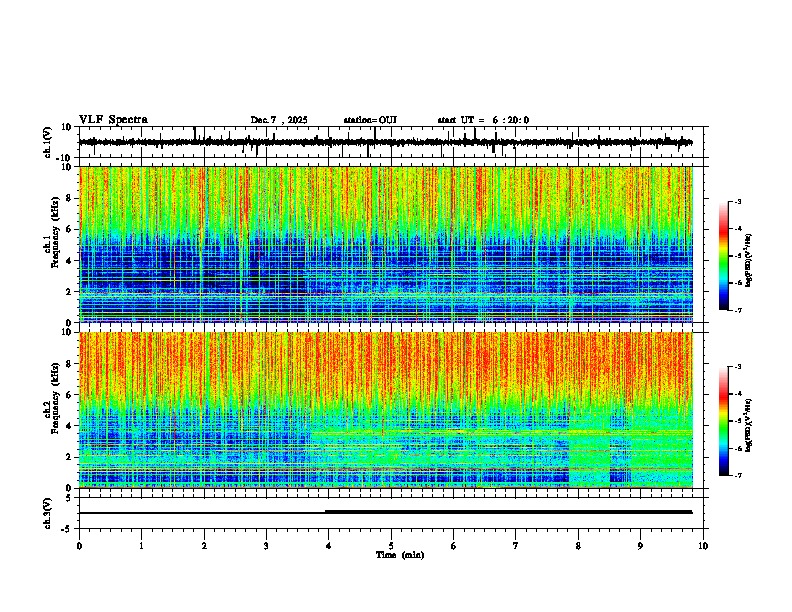Click time axis tick label "1"
792x612 pixels.
point(141,546)
